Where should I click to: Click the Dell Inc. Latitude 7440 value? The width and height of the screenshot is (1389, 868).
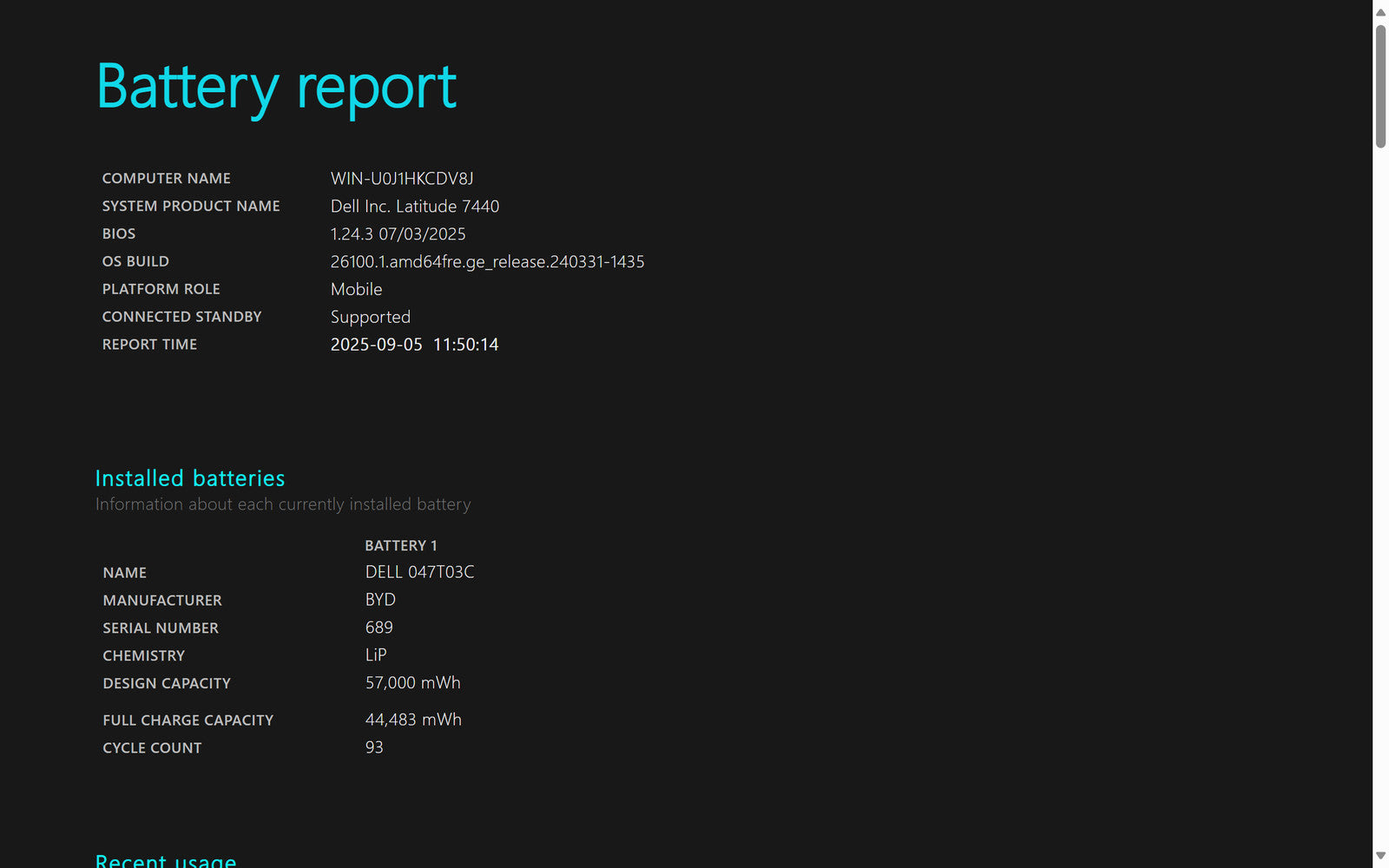(415, 207)
